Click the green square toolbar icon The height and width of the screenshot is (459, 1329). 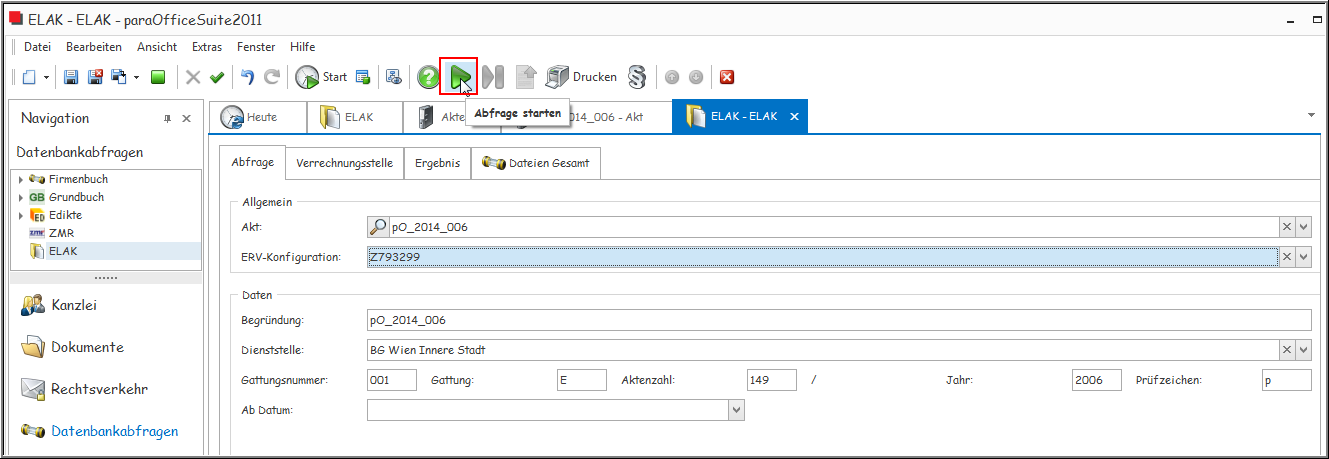pyautogui.click(x=158, y=77)
